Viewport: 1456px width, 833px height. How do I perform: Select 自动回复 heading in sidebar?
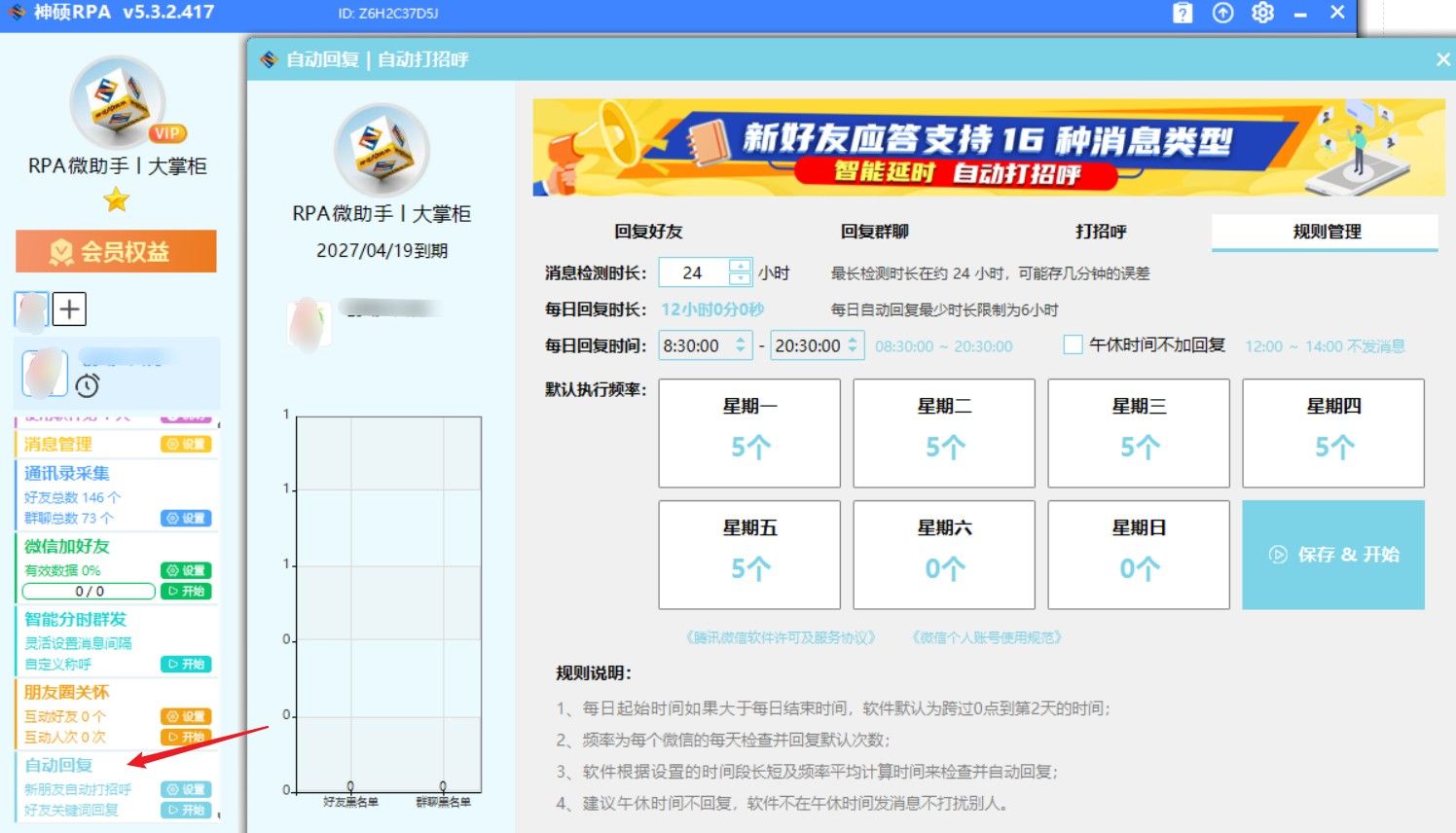coord(58,765)
